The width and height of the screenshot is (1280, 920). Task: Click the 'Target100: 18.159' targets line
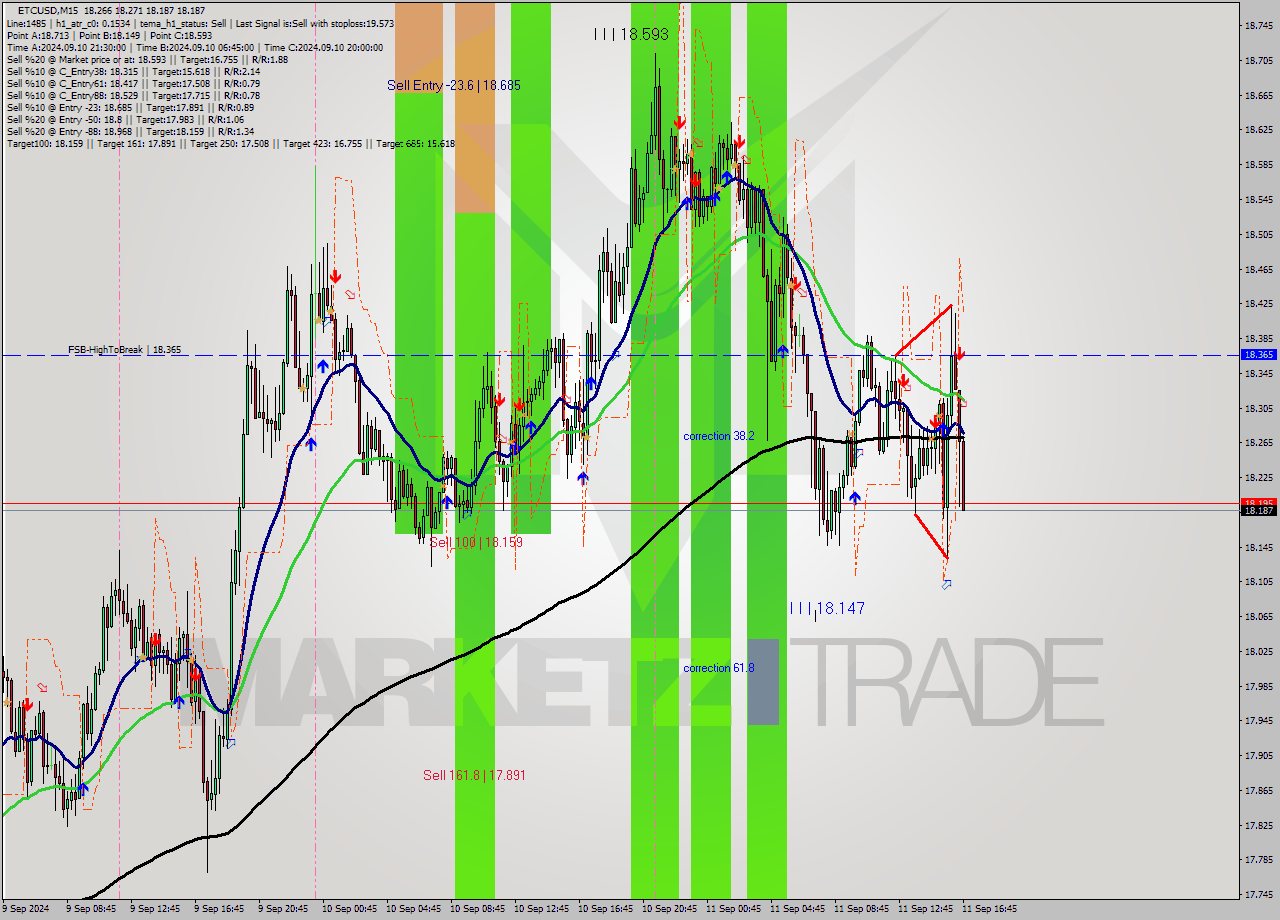pos(231,143)
